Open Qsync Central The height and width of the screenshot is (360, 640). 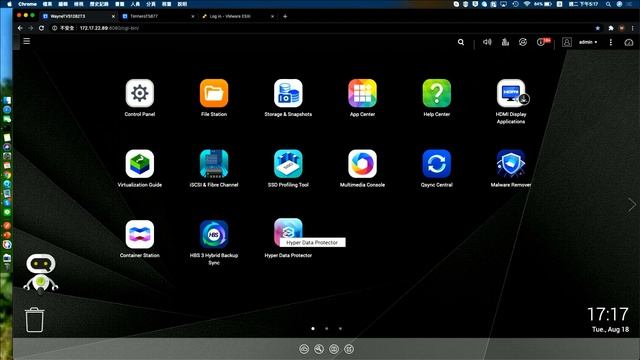pyautogui.click(x=437, y=164)
